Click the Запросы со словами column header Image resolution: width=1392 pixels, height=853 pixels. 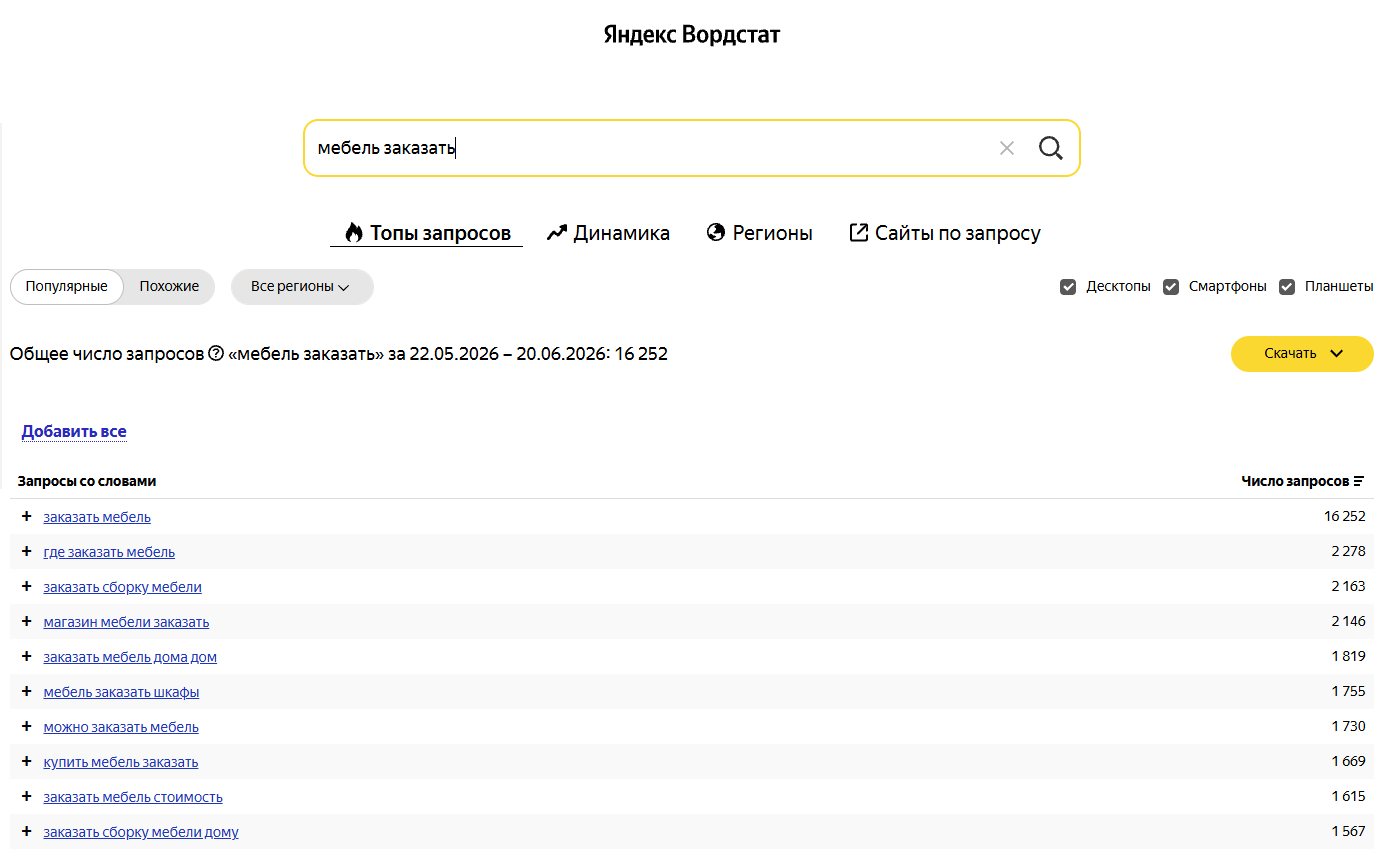click(x=87, y=481)
